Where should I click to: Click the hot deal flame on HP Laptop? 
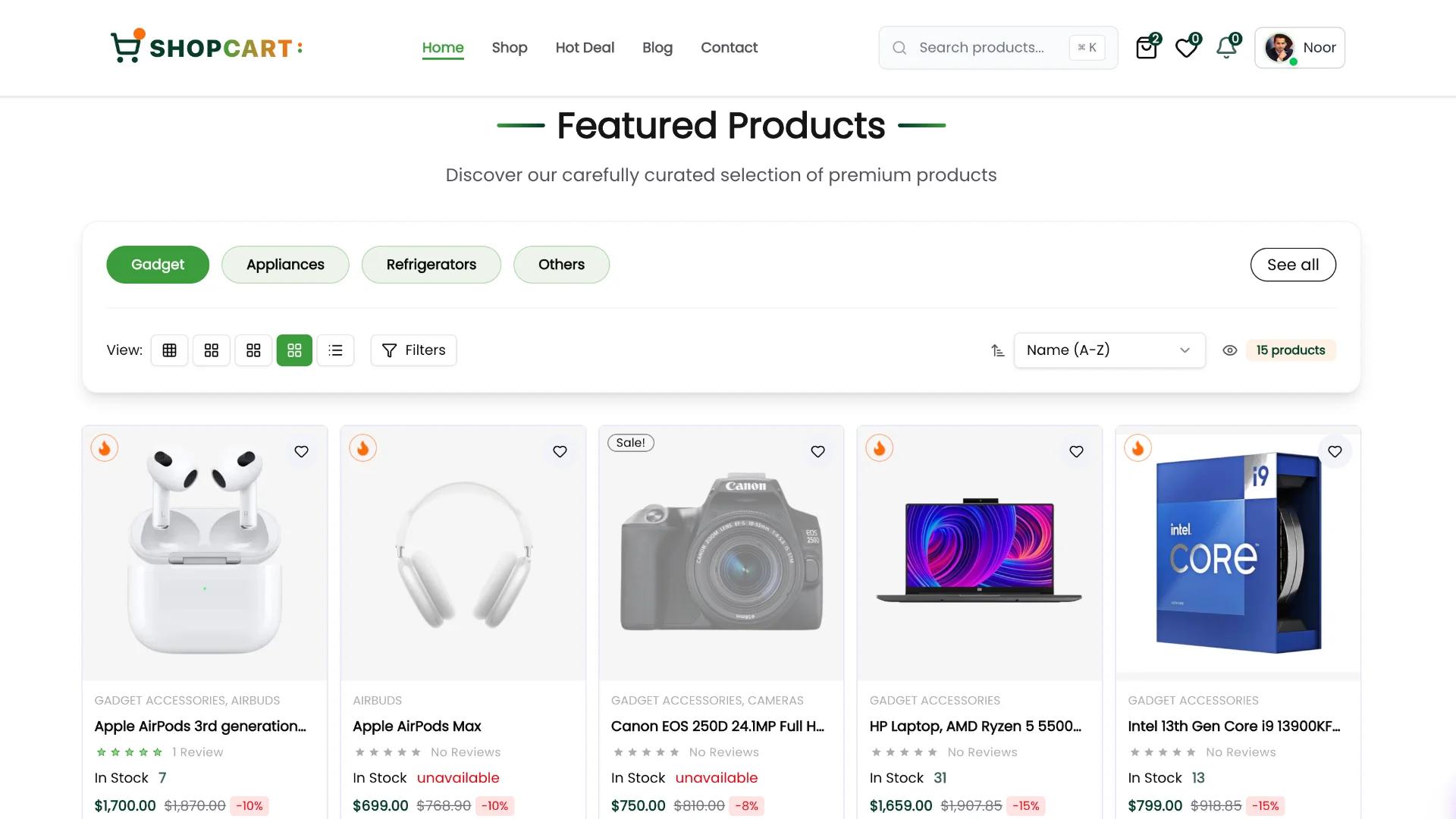pos(880,448)
